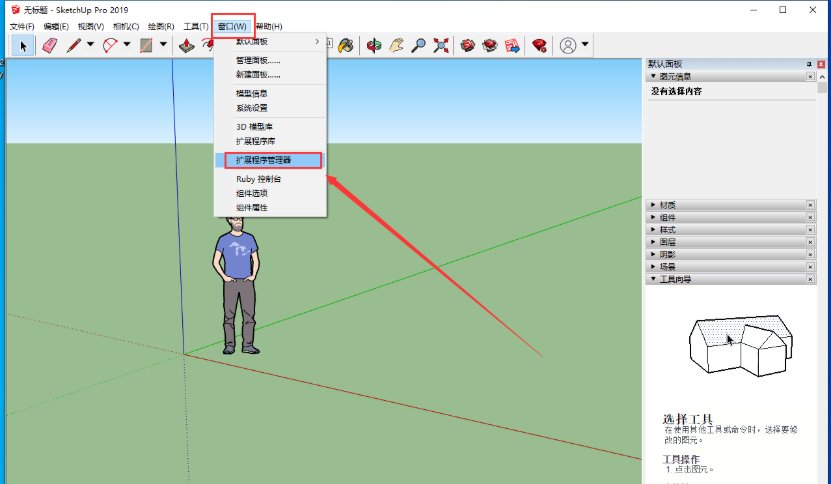Close the 默认面板 tray
This screenshot has width=831, height=484.
[x=821, y=64]
